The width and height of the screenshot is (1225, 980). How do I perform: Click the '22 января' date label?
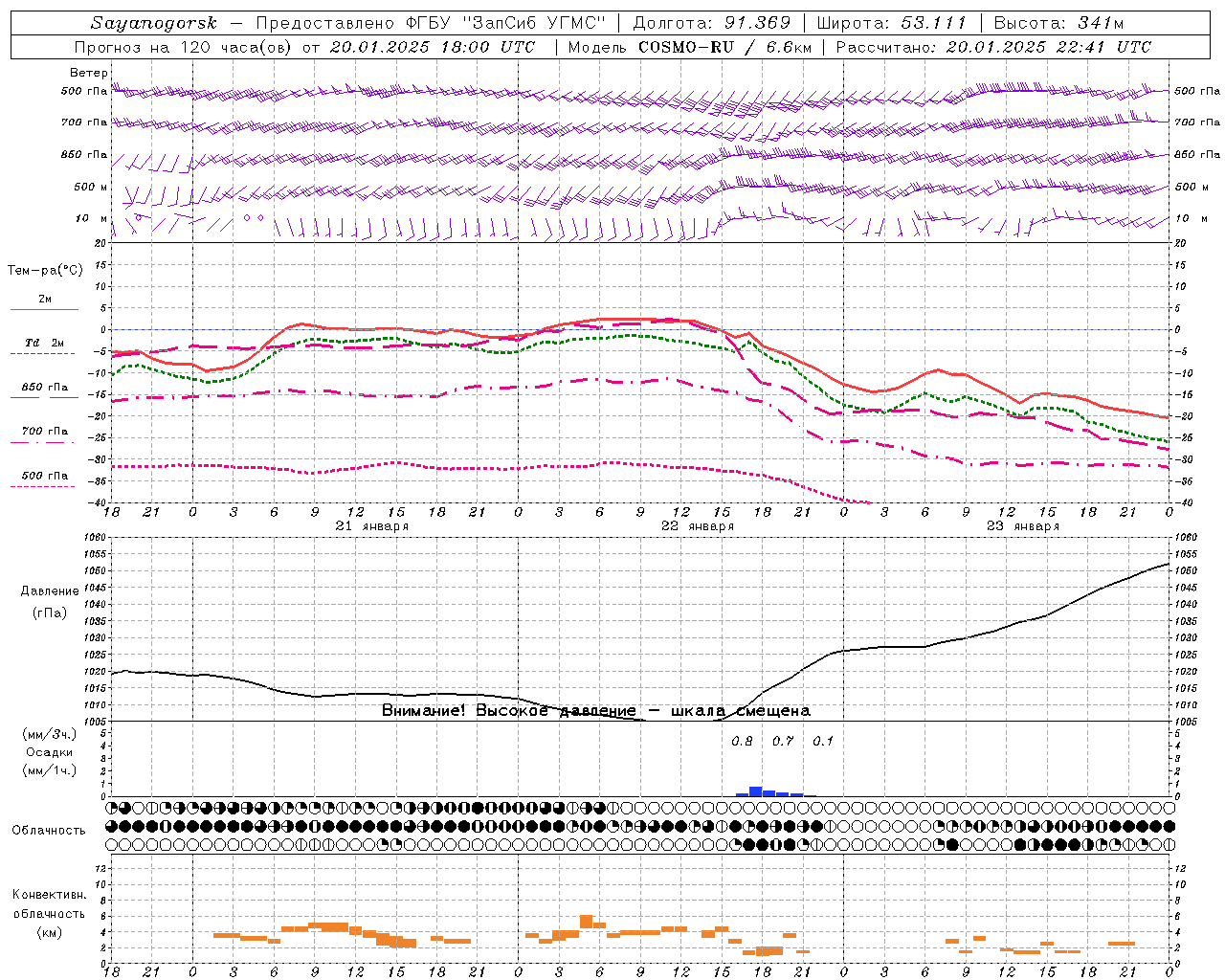pos(698,526)
